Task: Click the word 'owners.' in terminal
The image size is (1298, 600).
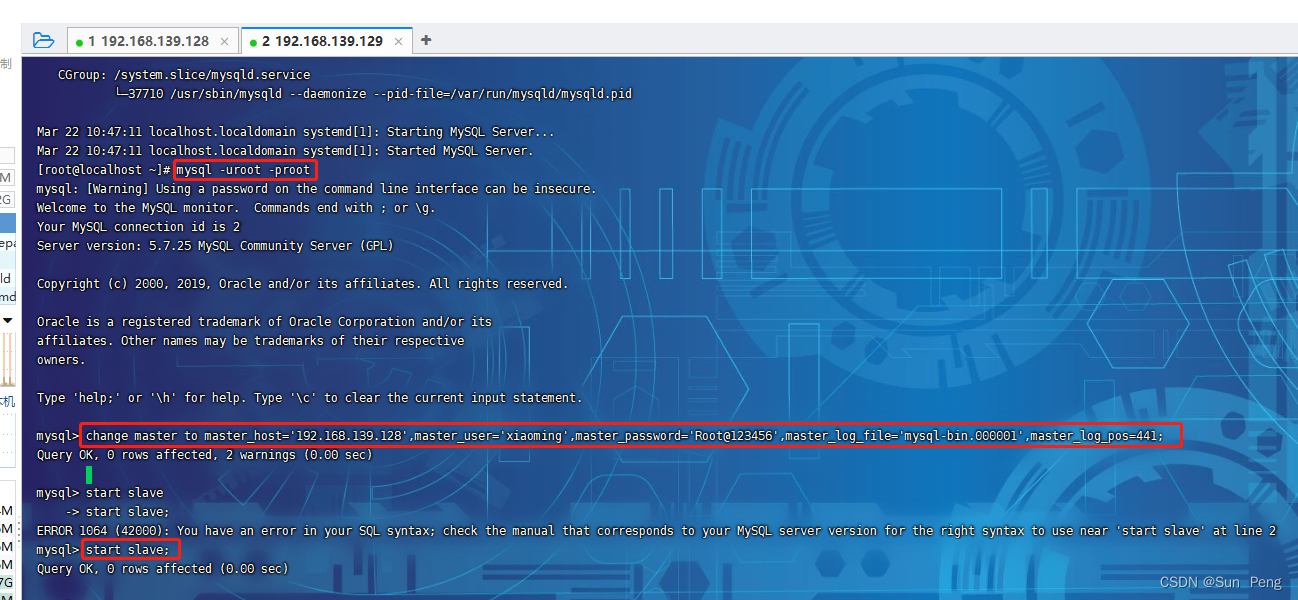Action: (x=61, y=360)
